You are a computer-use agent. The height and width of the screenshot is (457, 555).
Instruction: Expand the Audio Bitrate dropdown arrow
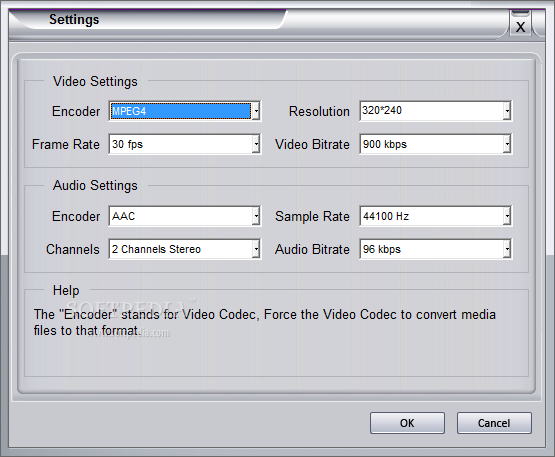(x=507, y=249)
